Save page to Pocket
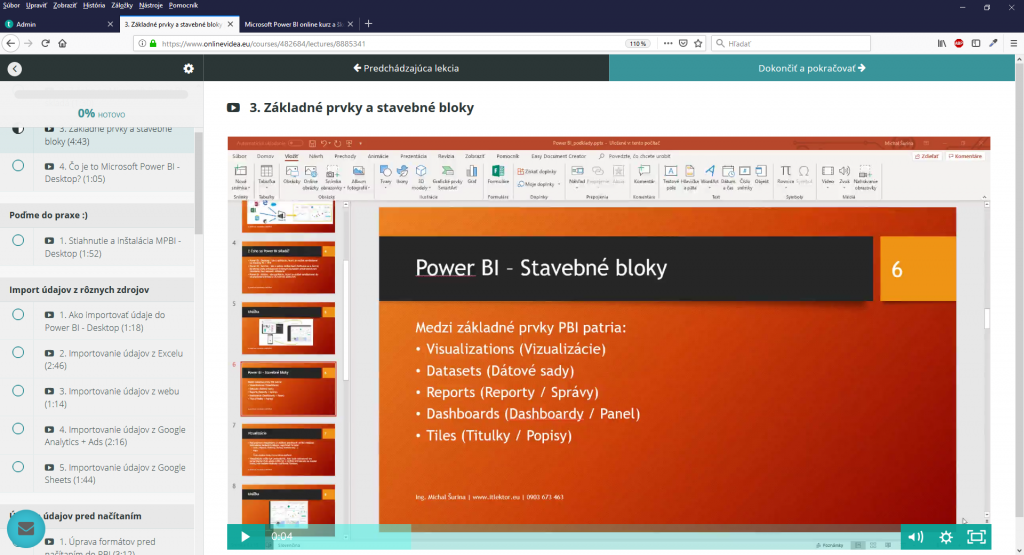This screenshot has width=1024, height=555. coord(683,44)
